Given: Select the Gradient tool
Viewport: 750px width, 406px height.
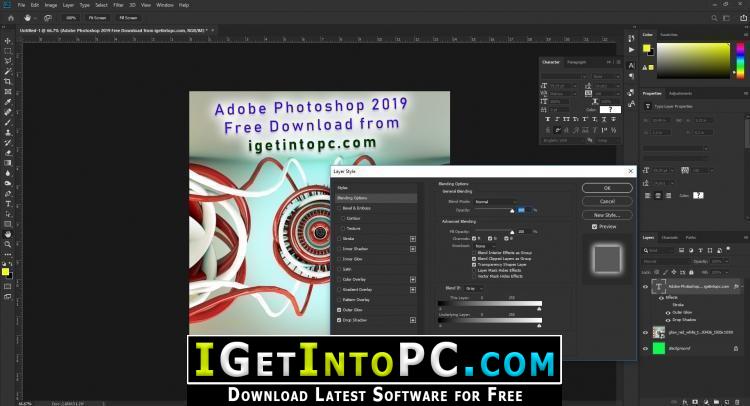Looking at the screenshot, I should tap(8, 163).
